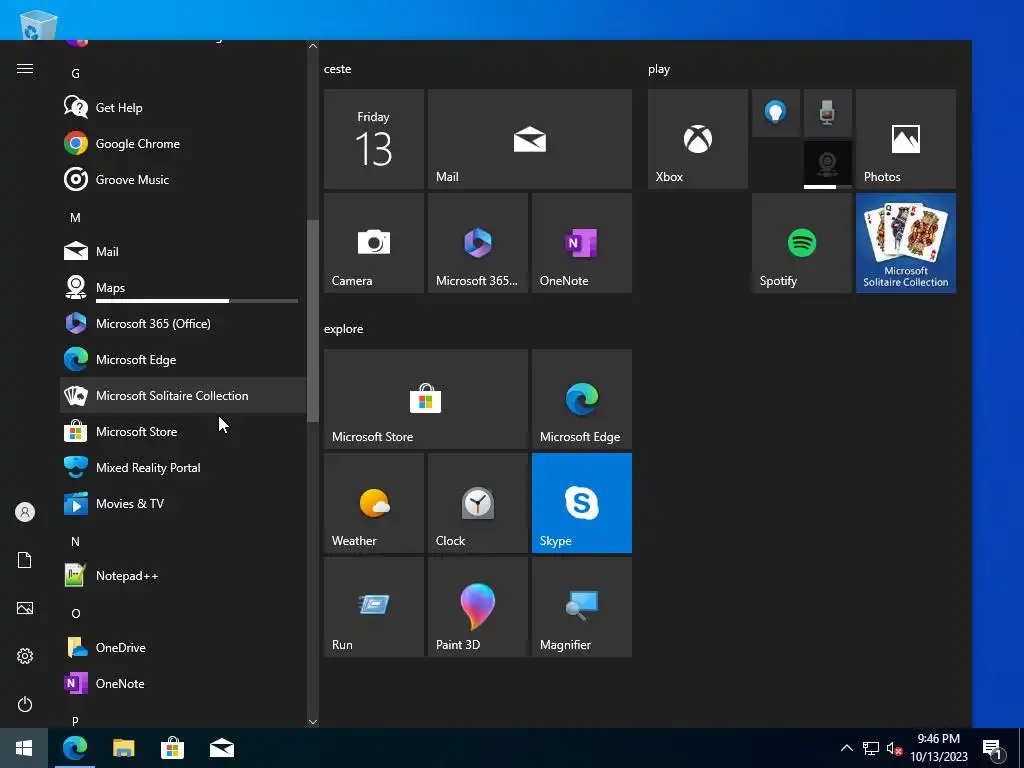Screen dimensions: 1024x768
Task: Open the network status tray icon
Action: click(871, 748)
